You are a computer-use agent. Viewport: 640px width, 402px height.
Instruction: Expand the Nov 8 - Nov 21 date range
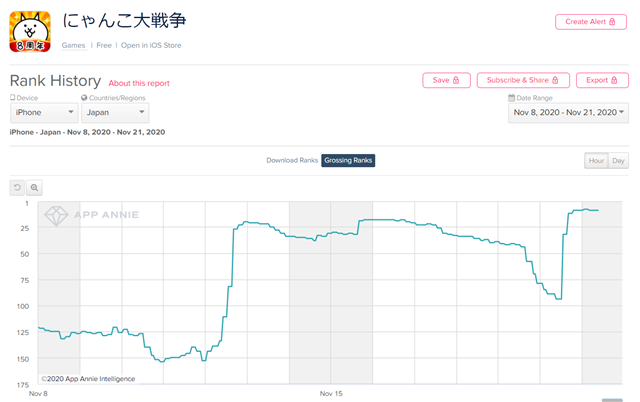coord(568,113)
